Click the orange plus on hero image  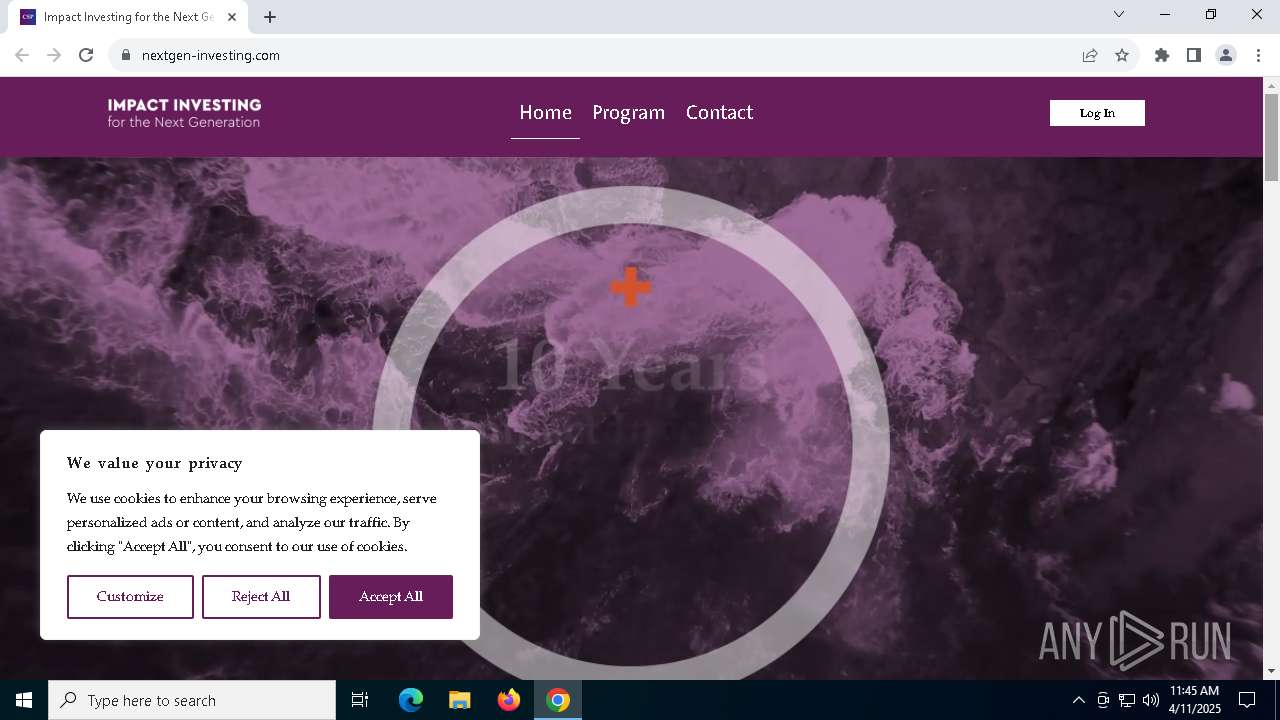pyautogui.click(x=631, y=287)
